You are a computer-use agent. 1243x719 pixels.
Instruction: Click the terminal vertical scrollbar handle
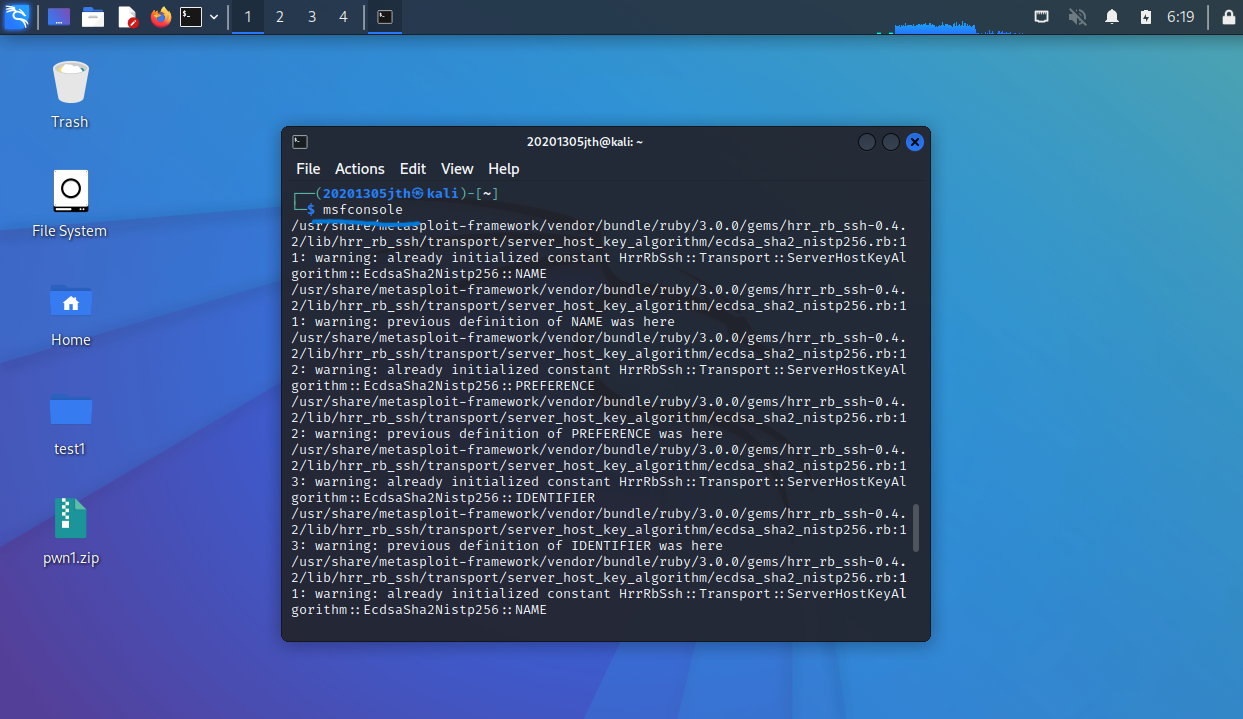[916, 527]
